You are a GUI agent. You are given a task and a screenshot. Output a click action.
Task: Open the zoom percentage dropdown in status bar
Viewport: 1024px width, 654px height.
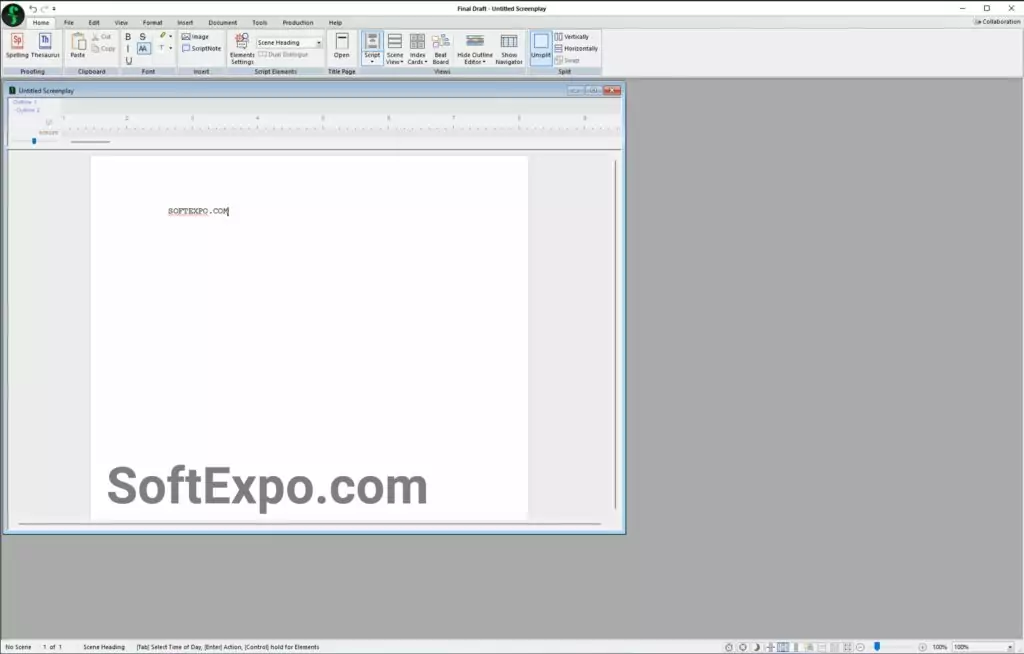click(1009, 647)
